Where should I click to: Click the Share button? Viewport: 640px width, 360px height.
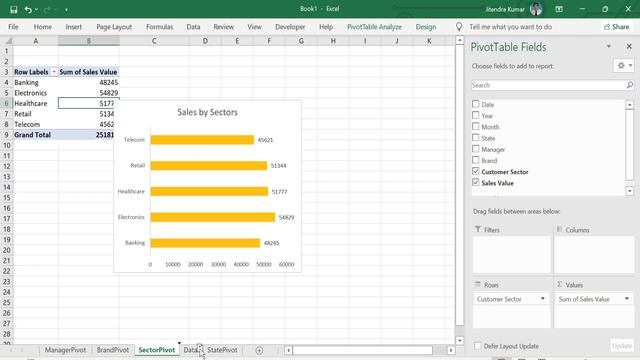point(616,27)
